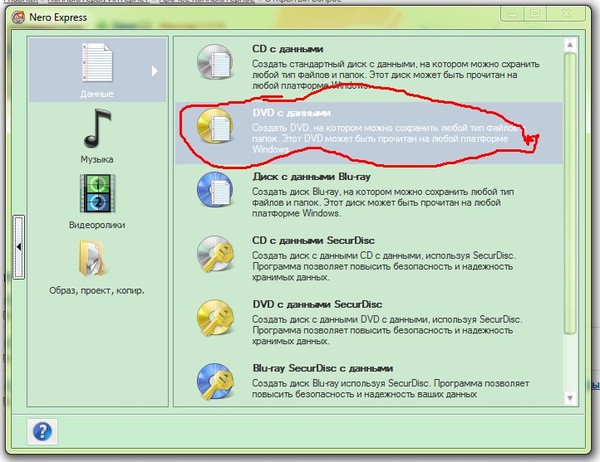Choose the CD с данными heading
Screen dimensions: 600x462
tap(287, 49)
